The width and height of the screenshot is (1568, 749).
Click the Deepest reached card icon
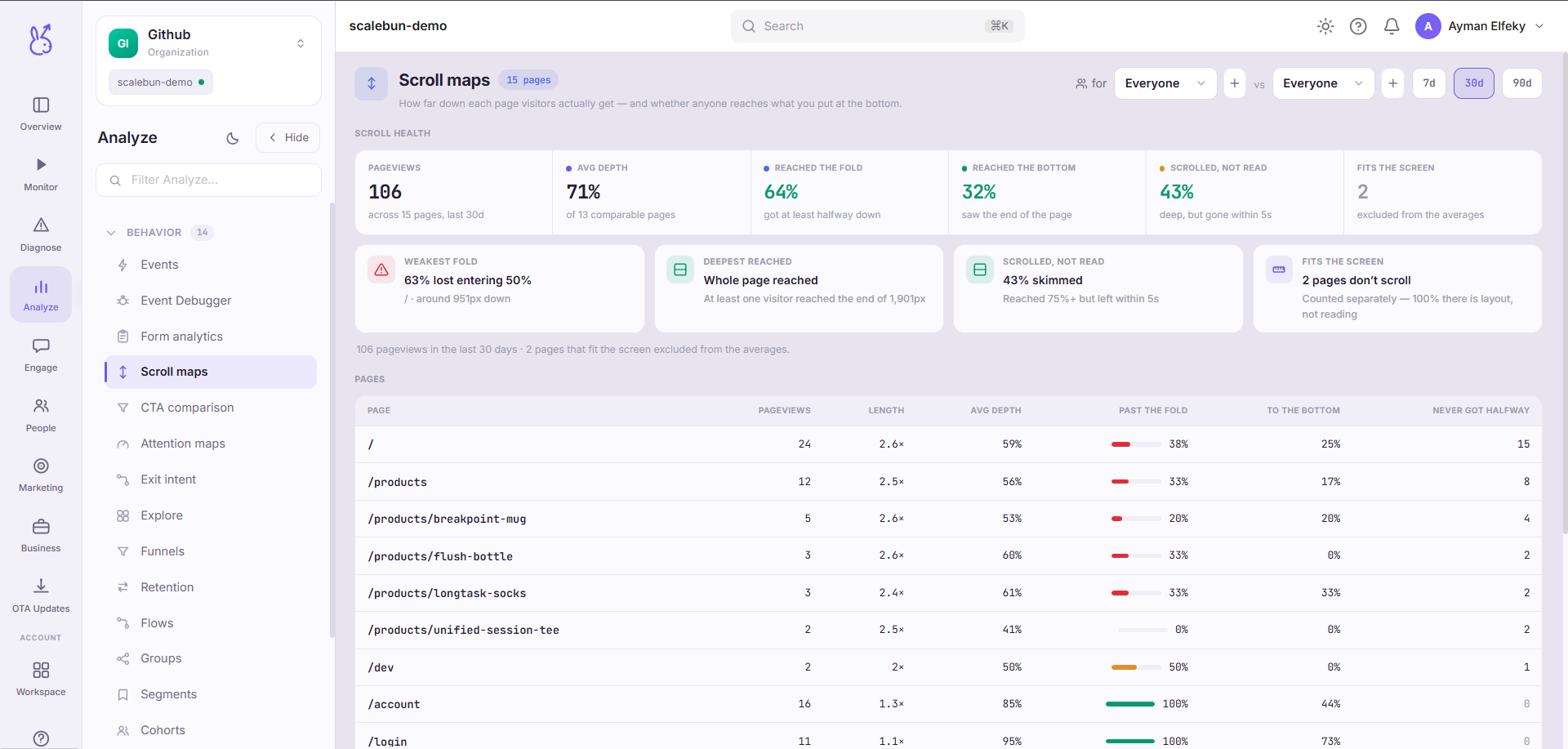pos(680,270)
